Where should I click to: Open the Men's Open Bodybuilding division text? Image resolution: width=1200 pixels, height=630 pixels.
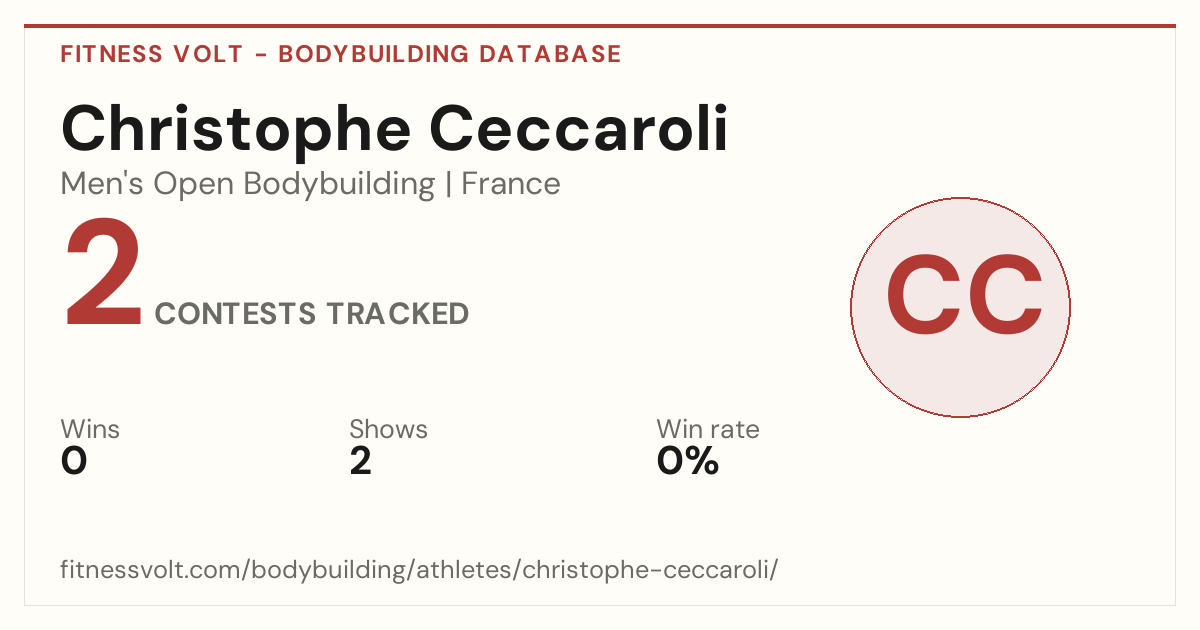pyautogui.click(x=248, y=184)
